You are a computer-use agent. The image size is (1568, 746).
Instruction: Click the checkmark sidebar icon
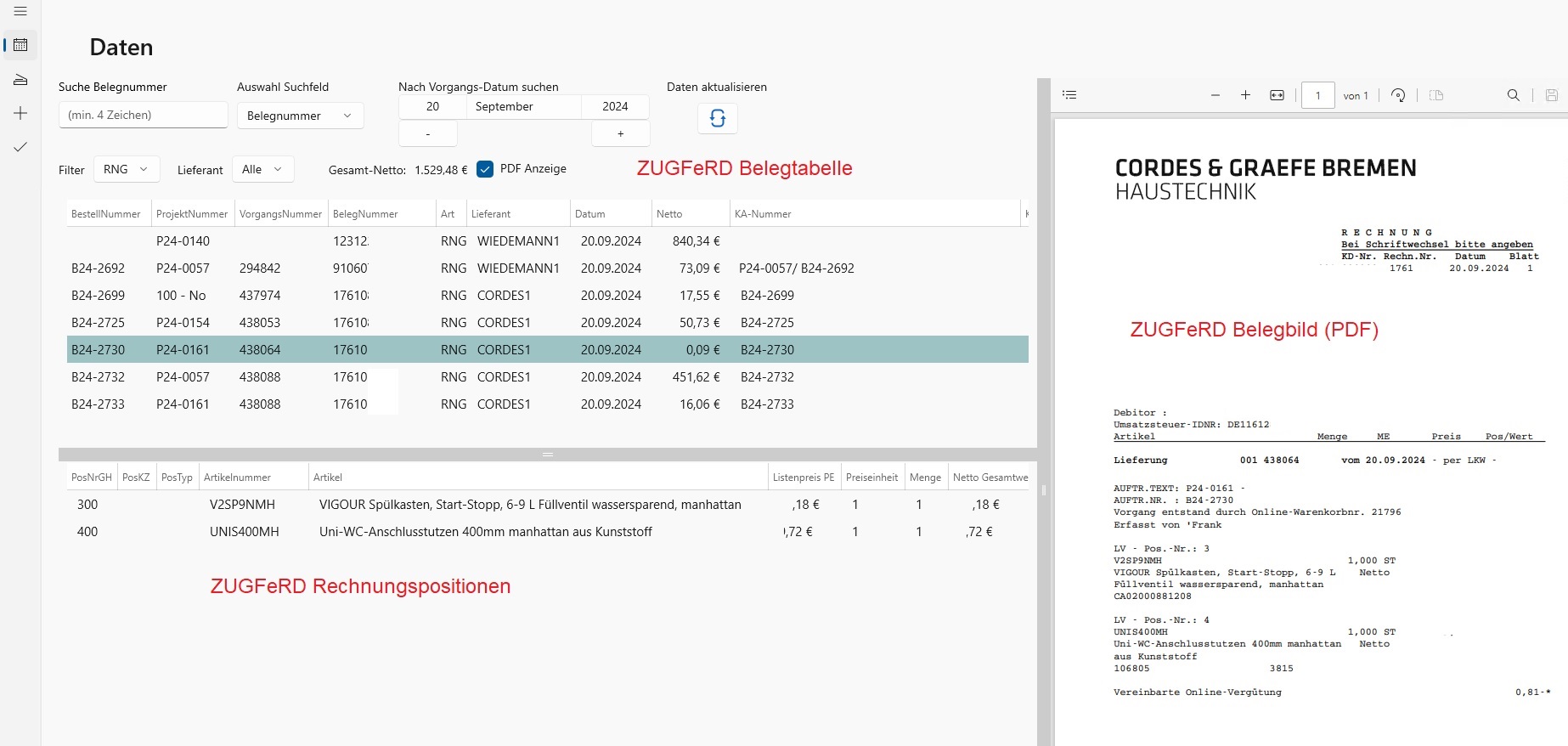20,147
